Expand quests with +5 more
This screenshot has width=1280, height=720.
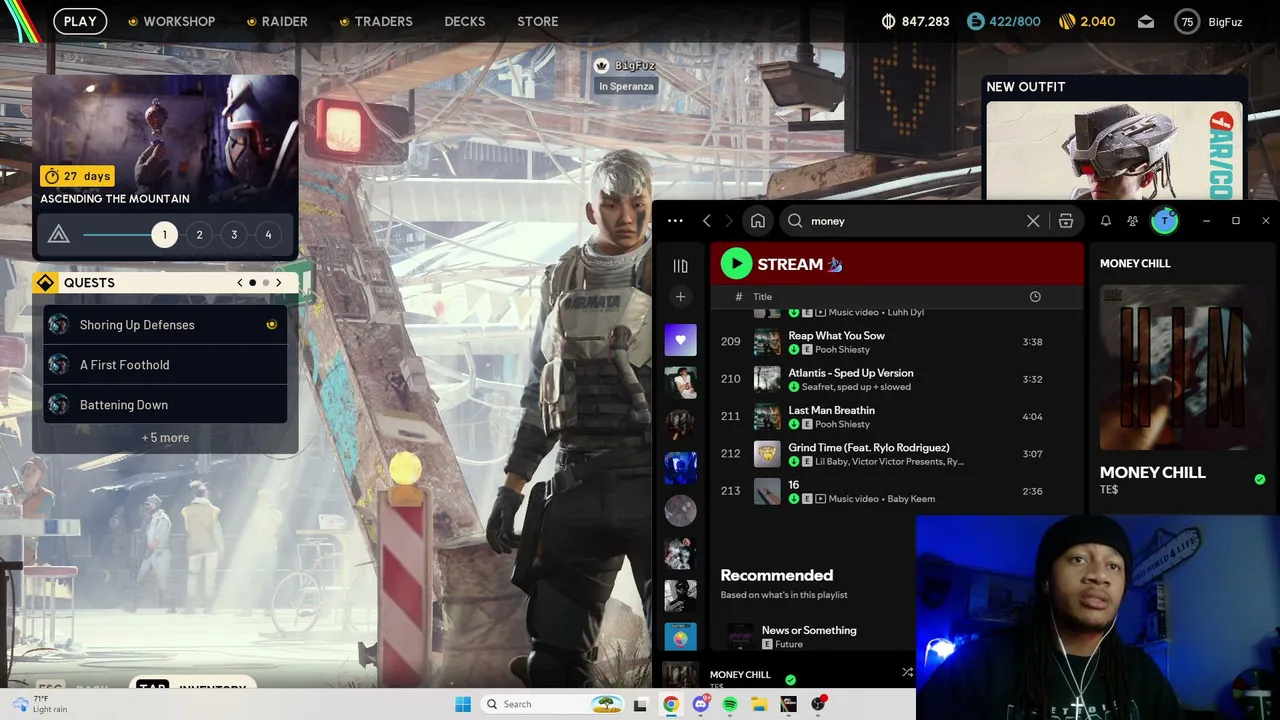pos(165,438)
